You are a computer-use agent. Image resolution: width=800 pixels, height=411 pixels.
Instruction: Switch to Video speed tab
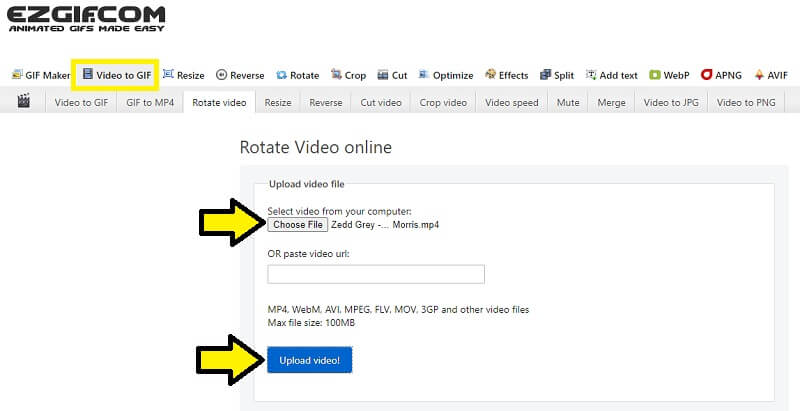511,102
